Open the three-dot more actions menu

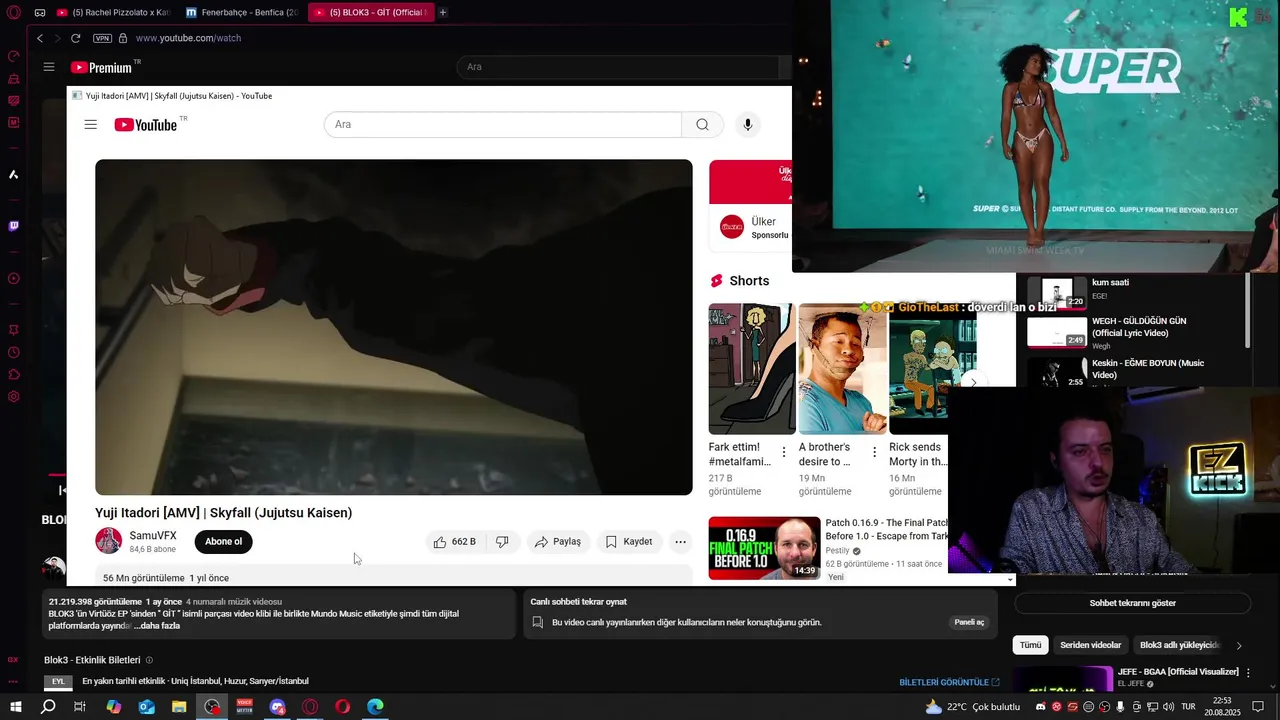680,542
